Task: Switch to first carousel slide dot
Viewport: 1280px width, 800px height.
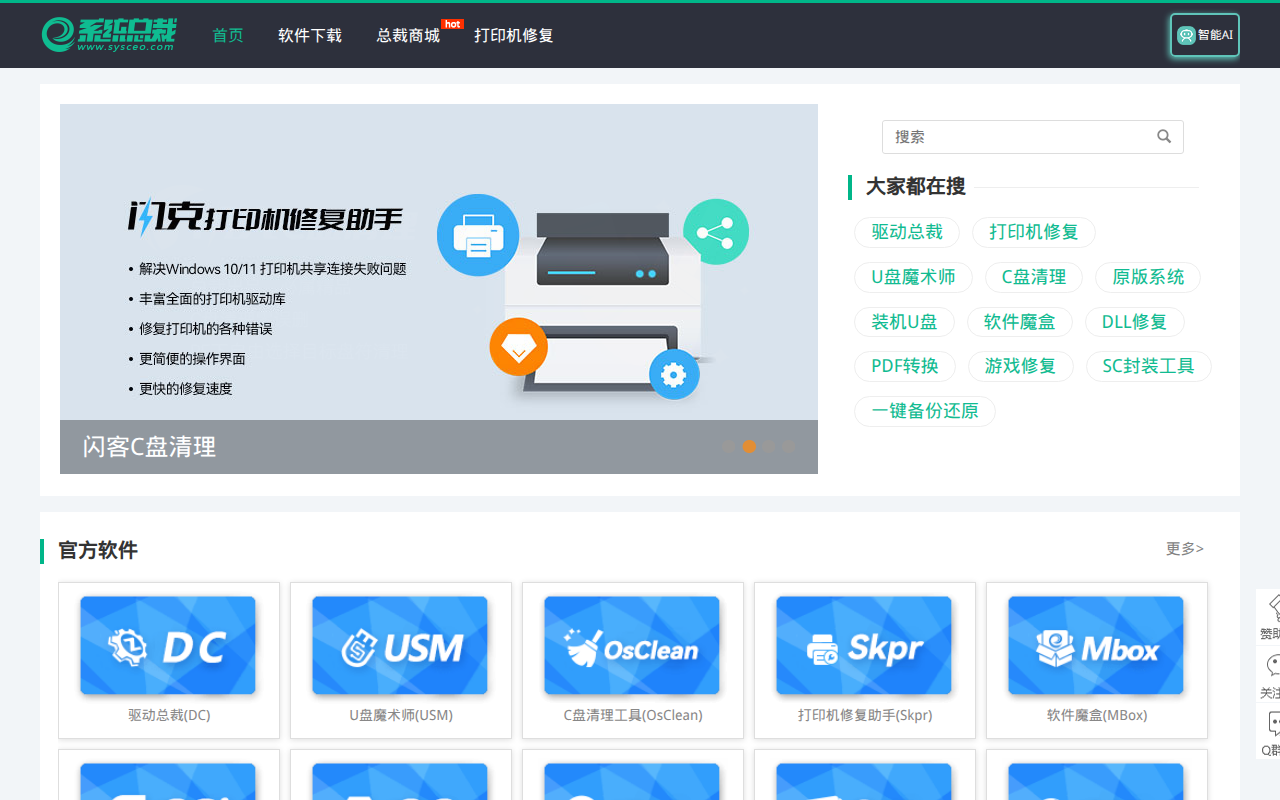Action: (729, 447)
